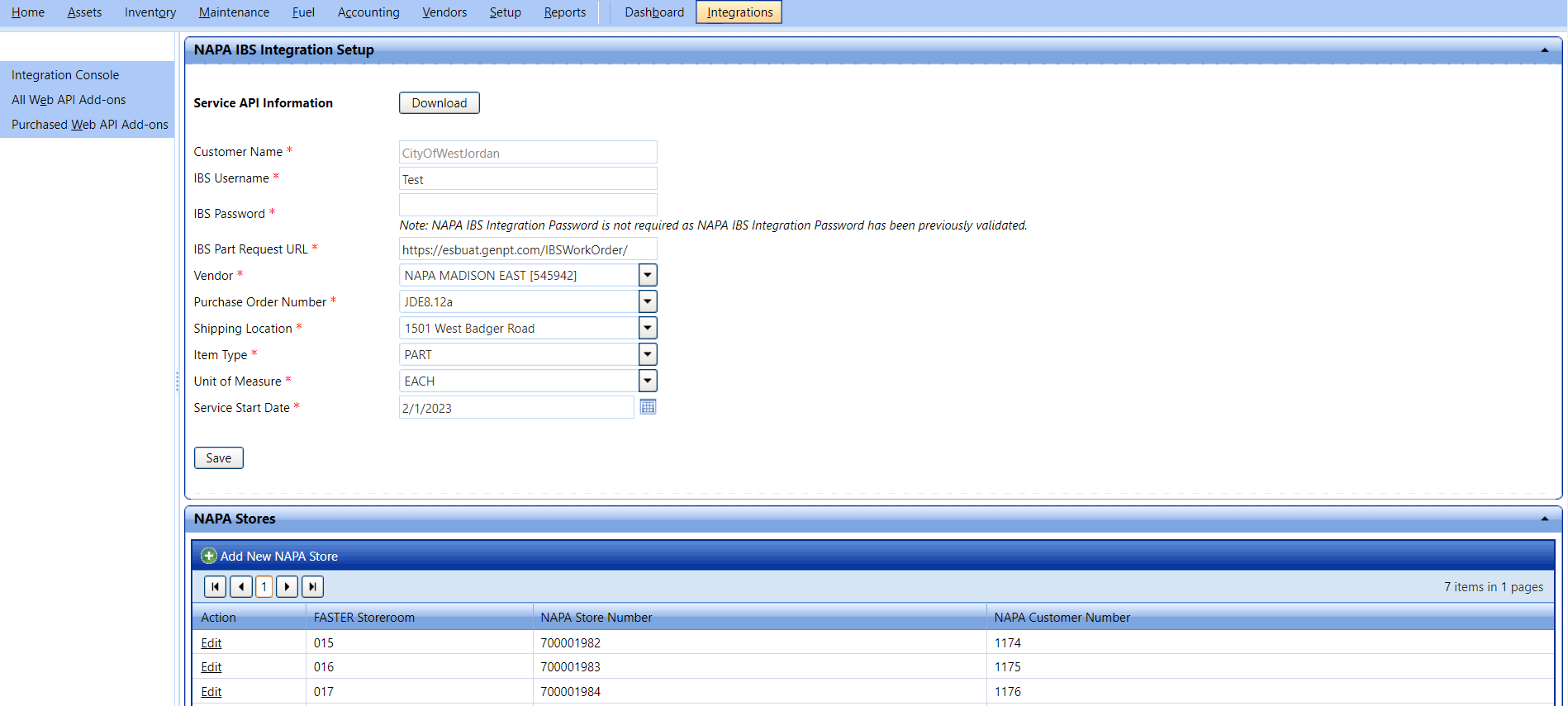Open the Accounting menu

click(x=368, y=12)
